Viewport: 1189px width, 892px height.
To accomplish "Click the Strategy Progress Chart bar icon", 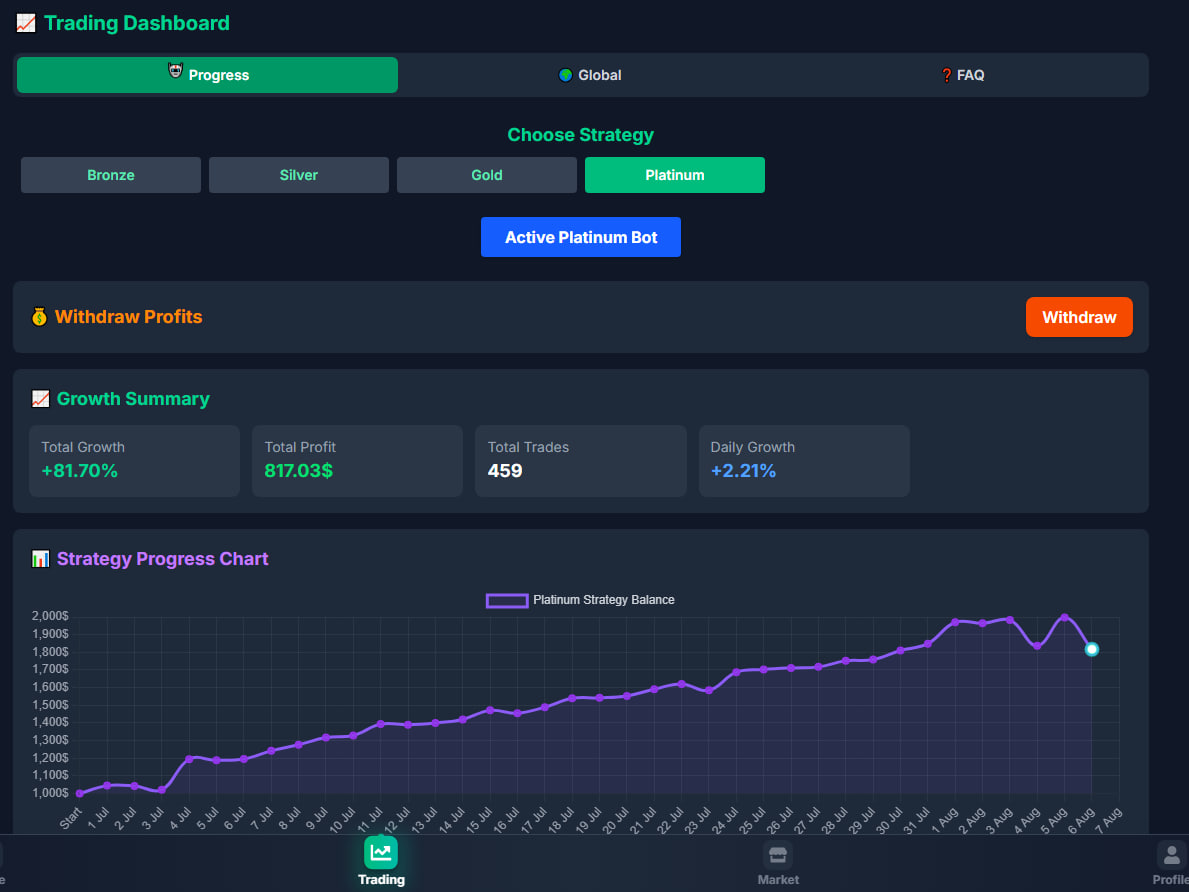I will tap(40, 559).
